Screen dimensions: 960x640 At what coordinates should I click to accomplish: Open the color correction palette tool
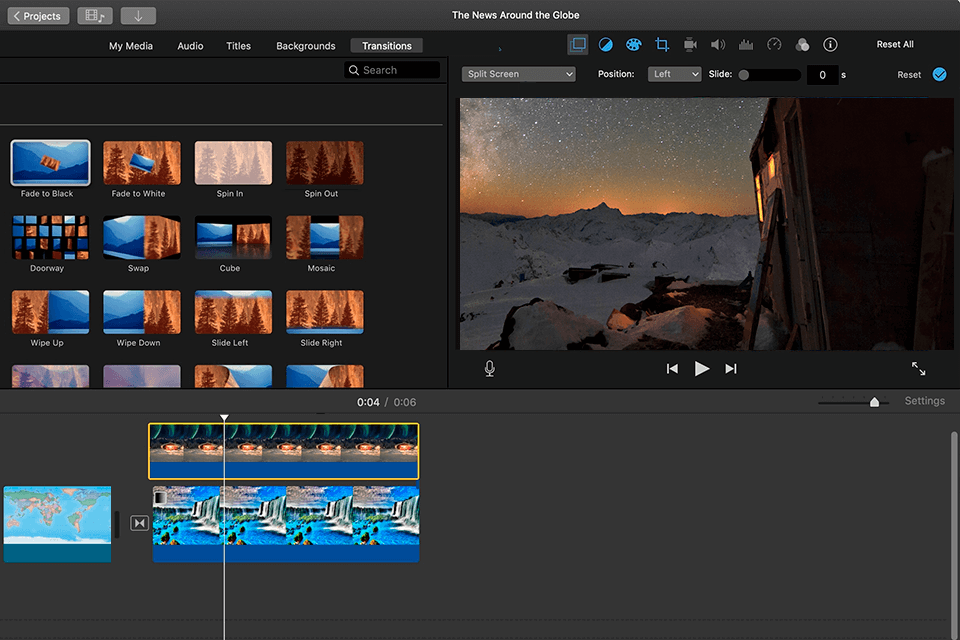[634, 44]
